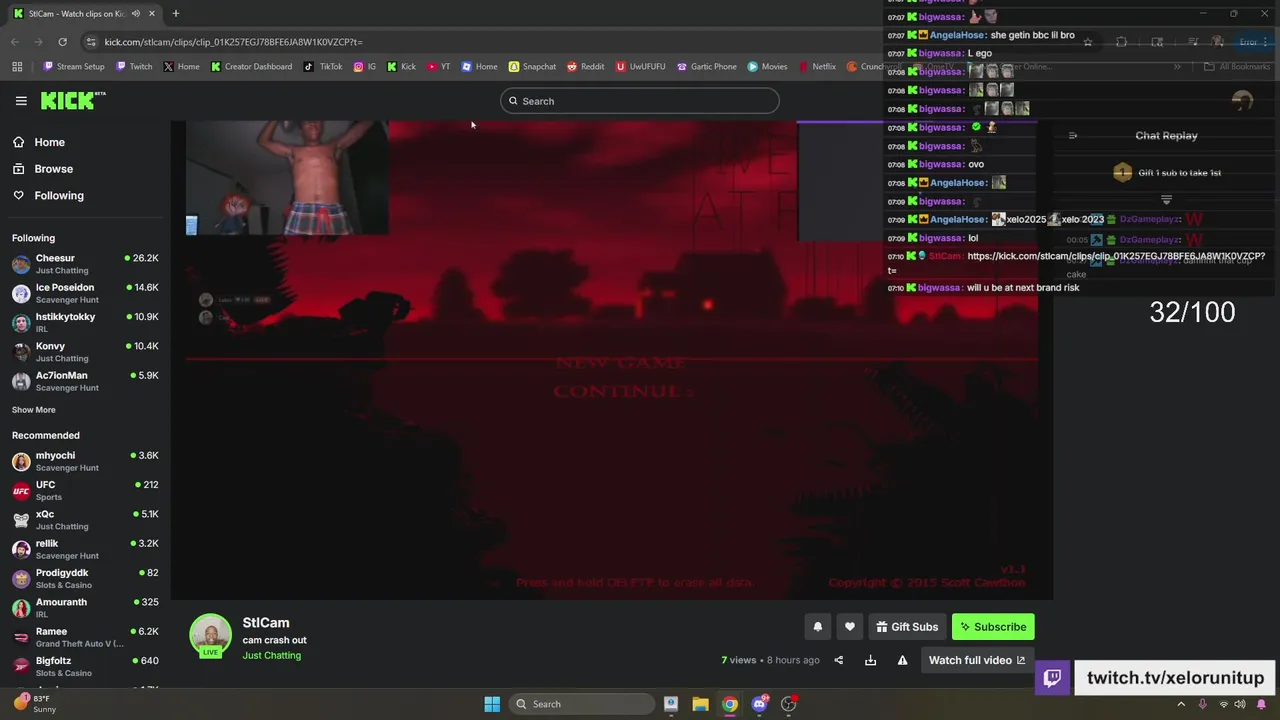Open Prodigyddk recommended channel
The image size is (1280, 720).
(85, 578)
